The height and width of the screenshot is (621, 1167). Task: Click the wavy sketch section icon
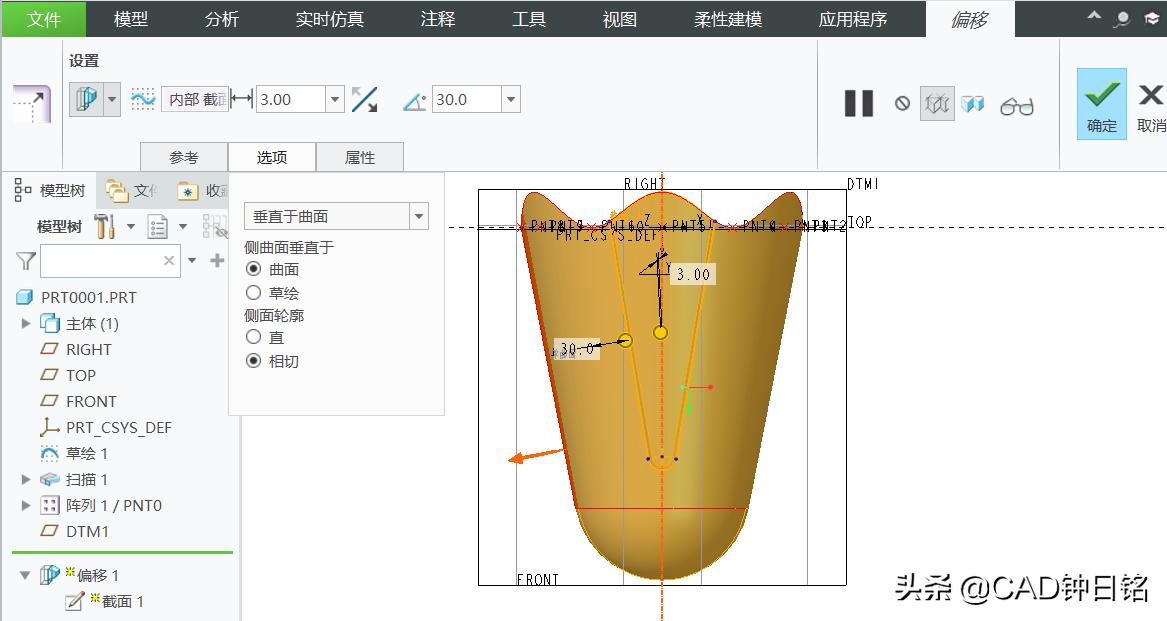pos(143,99)
